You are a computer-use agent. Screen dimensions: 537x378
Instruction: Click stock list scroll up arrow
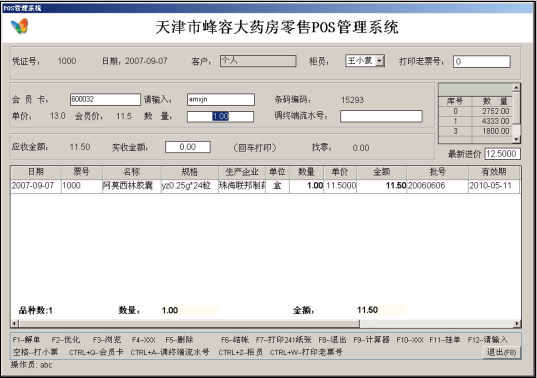click(516, 88)
